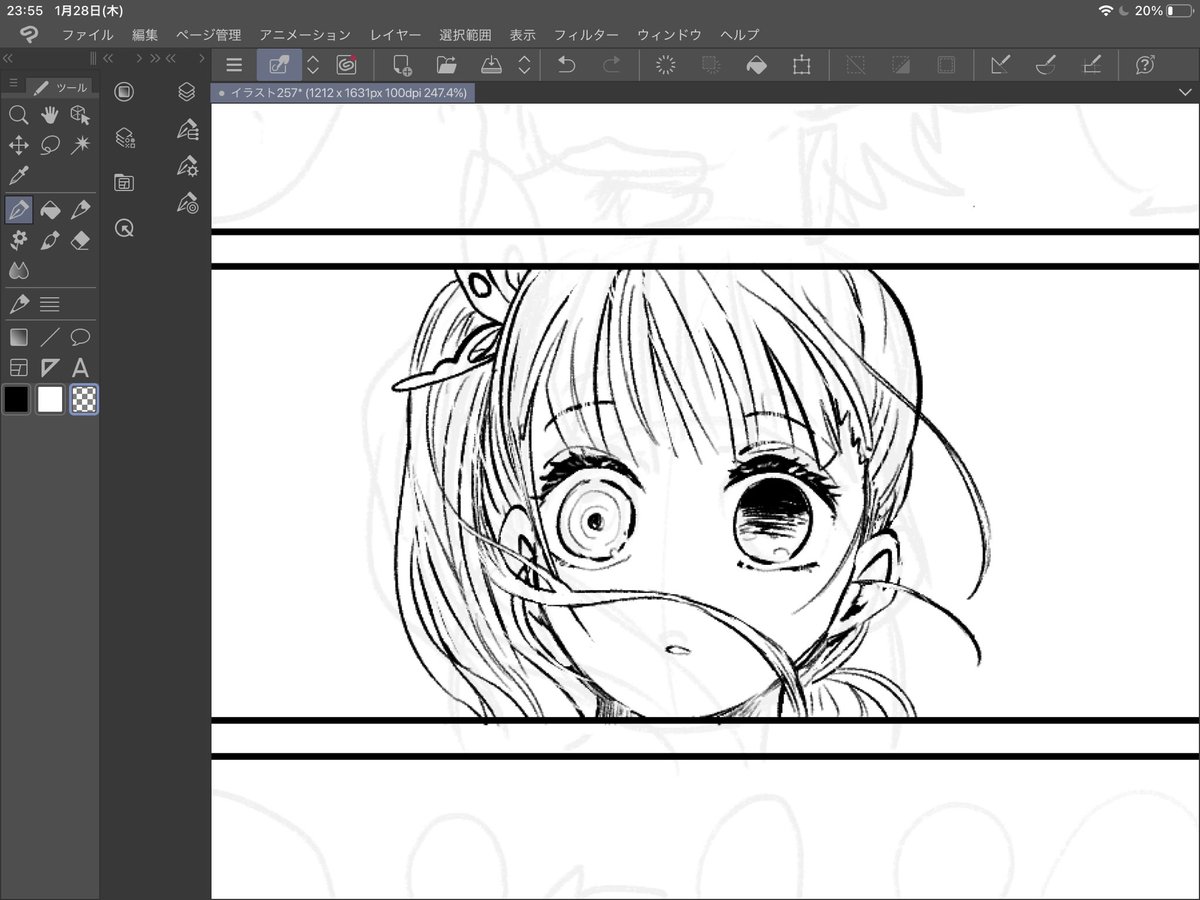Viewport: 1200px width, 900px height.
Task: Click the fill bucket in command bar
Action: click(756, 65)
